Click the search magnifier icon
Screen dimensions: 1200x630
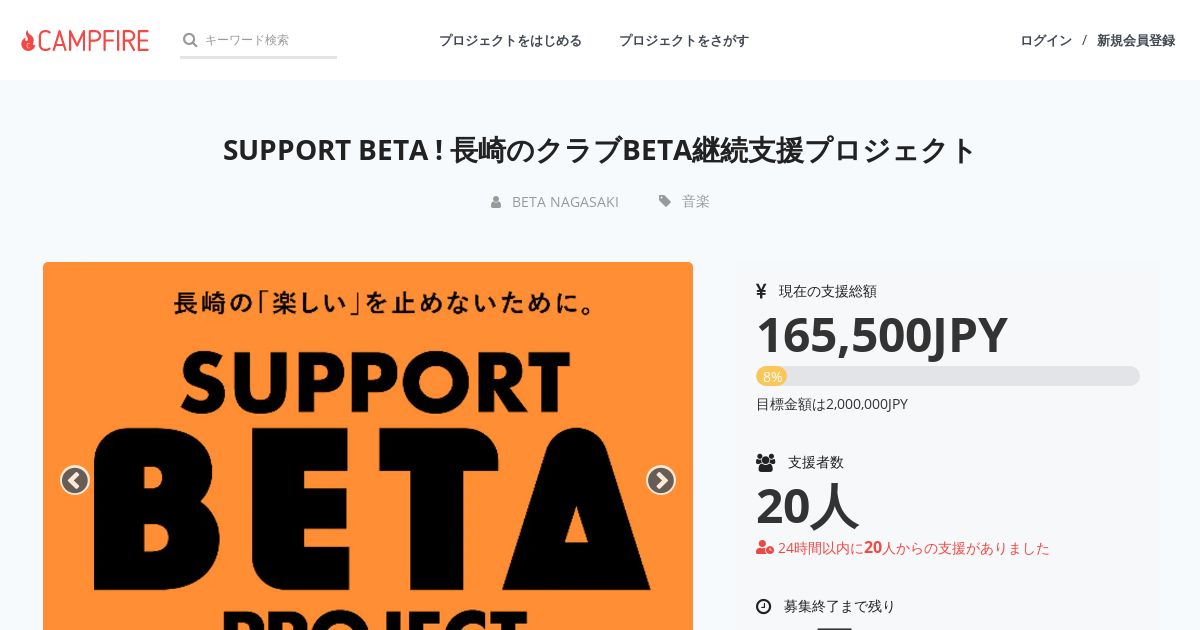[190, 40]
